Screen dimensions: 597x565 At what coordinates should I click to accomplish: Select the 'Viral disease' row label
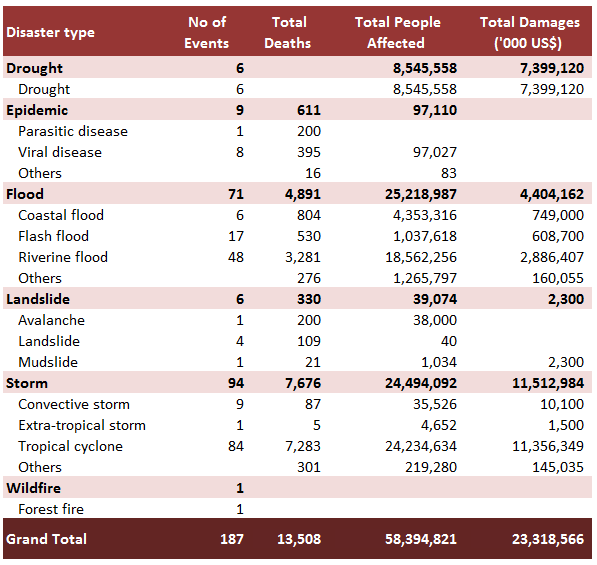[x=60, y=152]
